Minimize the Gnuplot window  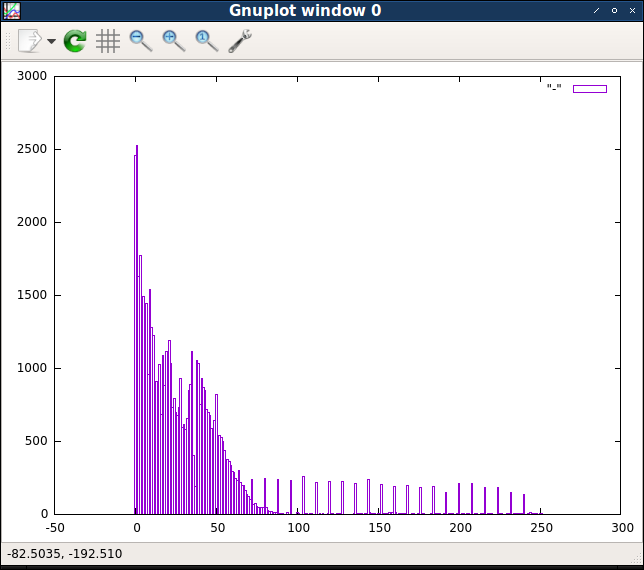click(596, 11)
